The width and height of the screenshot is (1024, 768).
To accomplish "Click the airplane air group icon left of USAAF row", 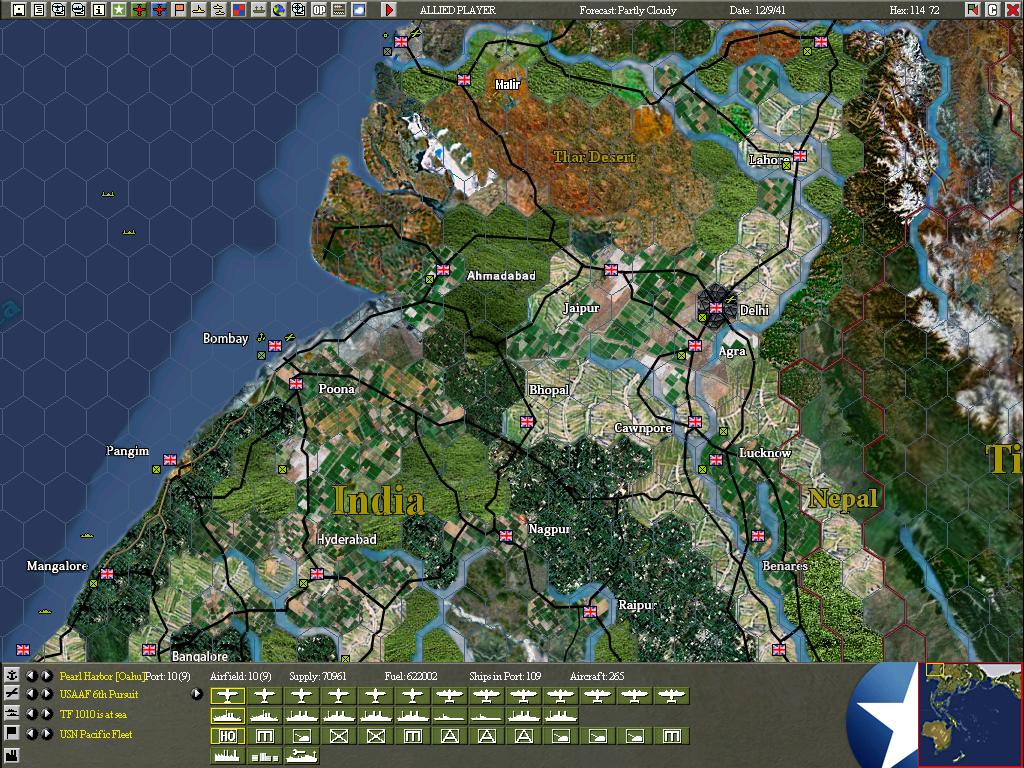I will coord(11,694).
